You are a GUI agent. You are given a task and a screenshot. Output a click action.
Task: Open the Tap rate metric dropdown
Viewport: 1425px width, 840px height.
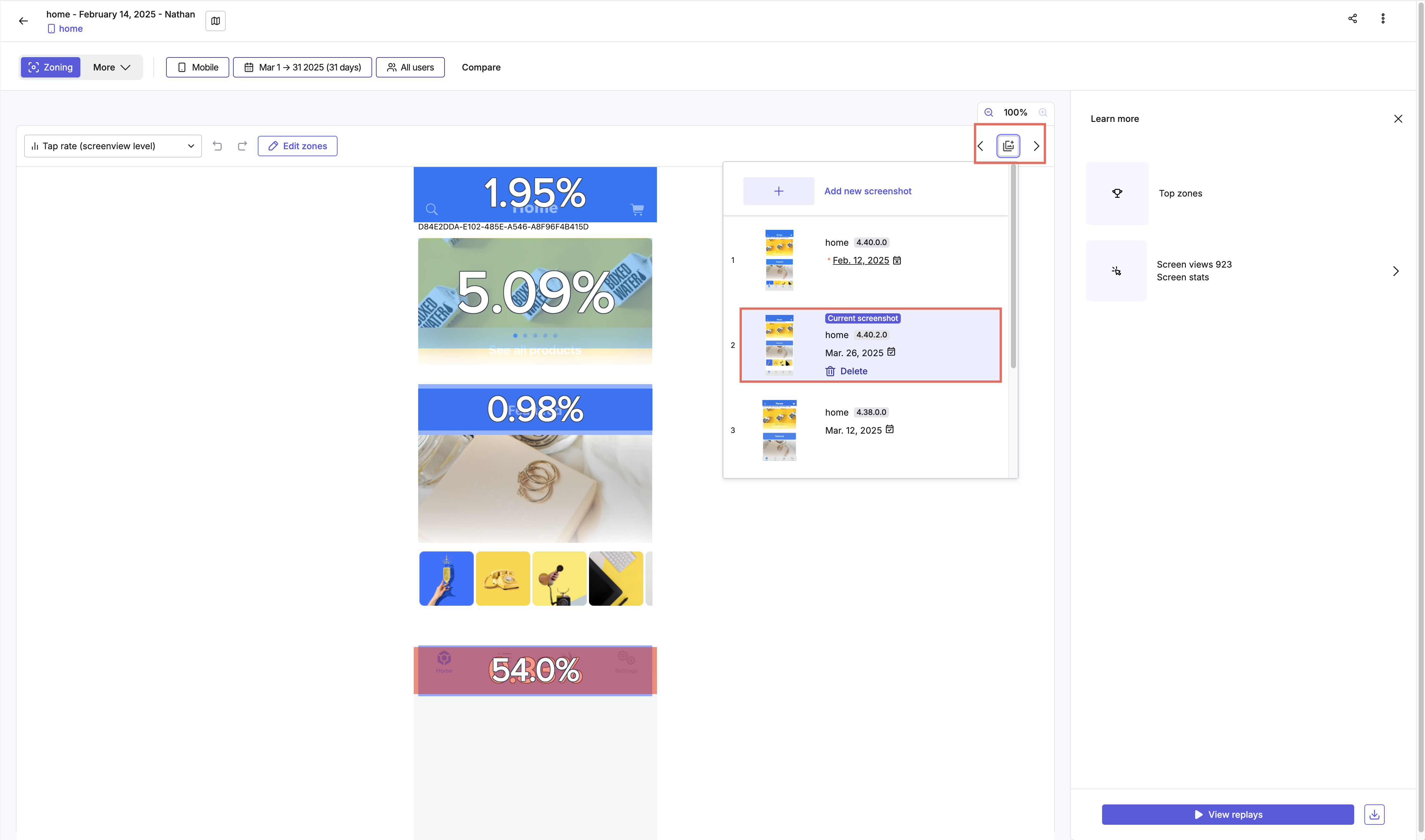point(113,146)
